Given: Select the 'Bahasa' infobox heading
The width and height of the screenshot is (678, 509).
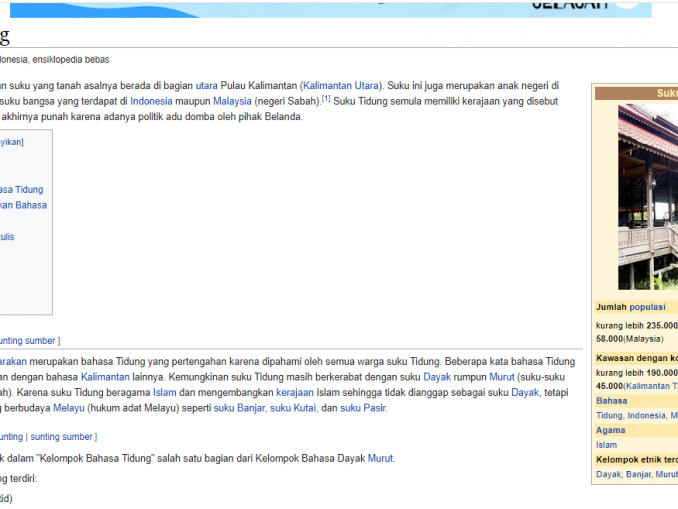Looking at the screenshot, I should (611, 401).
